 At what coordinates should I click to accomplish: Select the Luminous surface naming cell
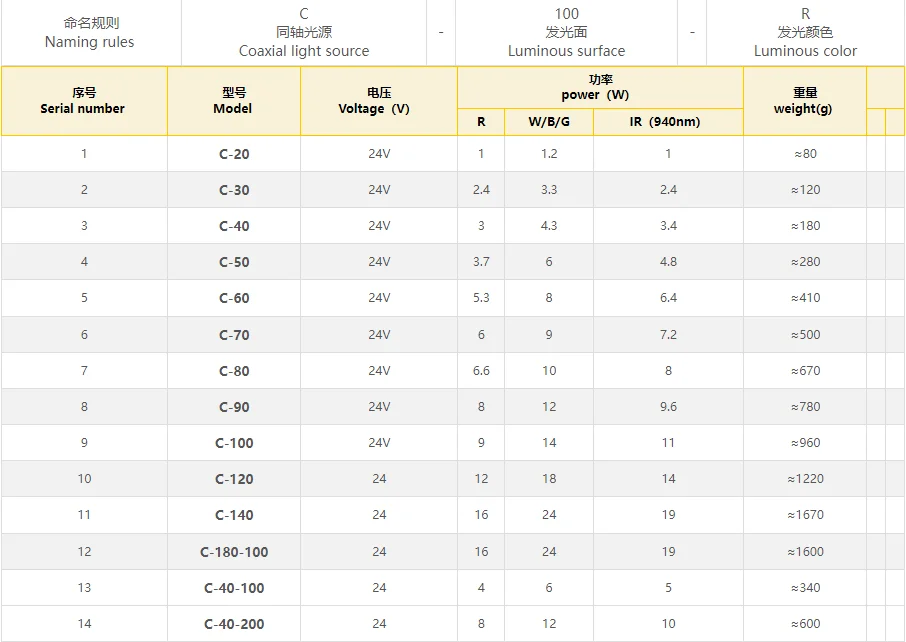566,33
